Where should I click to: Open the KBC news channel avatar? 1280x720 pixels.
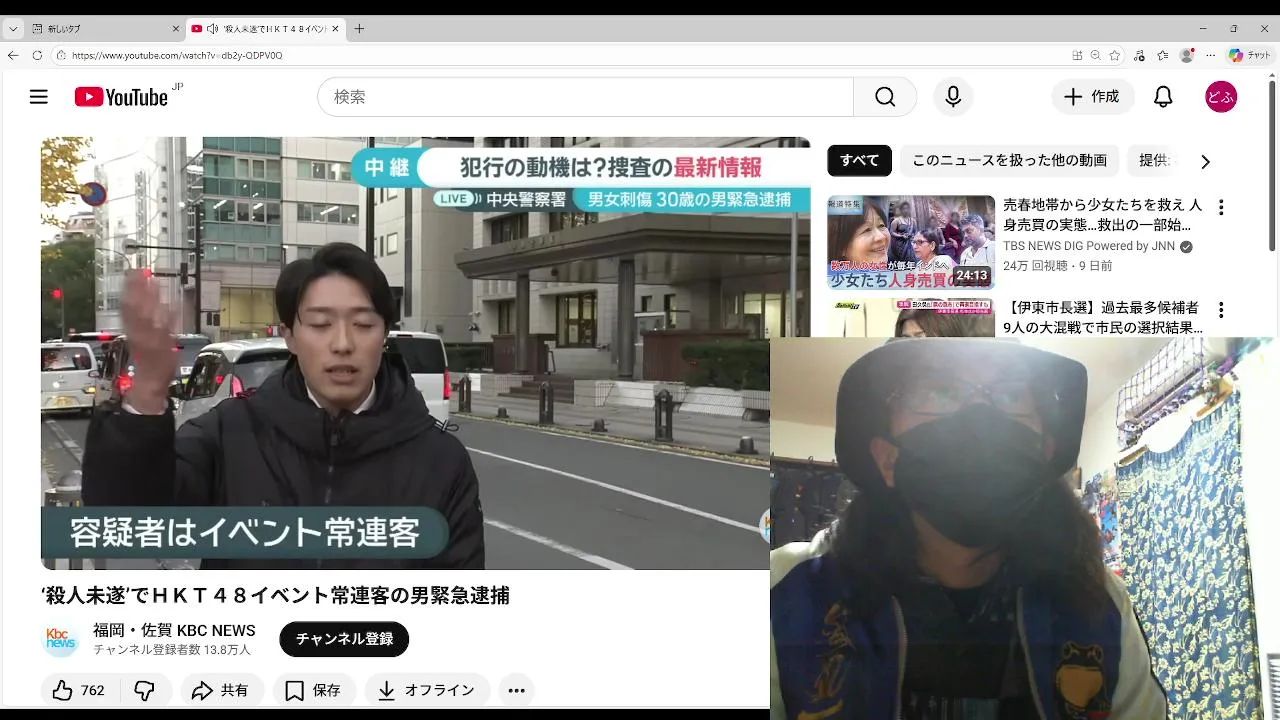coord(61,639)
